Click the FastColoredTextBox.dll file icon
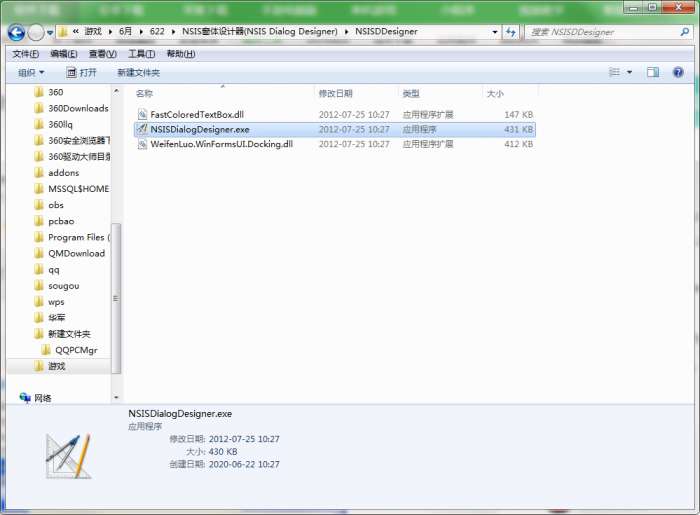The height and width of the screenshot is (515, 700). [142, 114]
